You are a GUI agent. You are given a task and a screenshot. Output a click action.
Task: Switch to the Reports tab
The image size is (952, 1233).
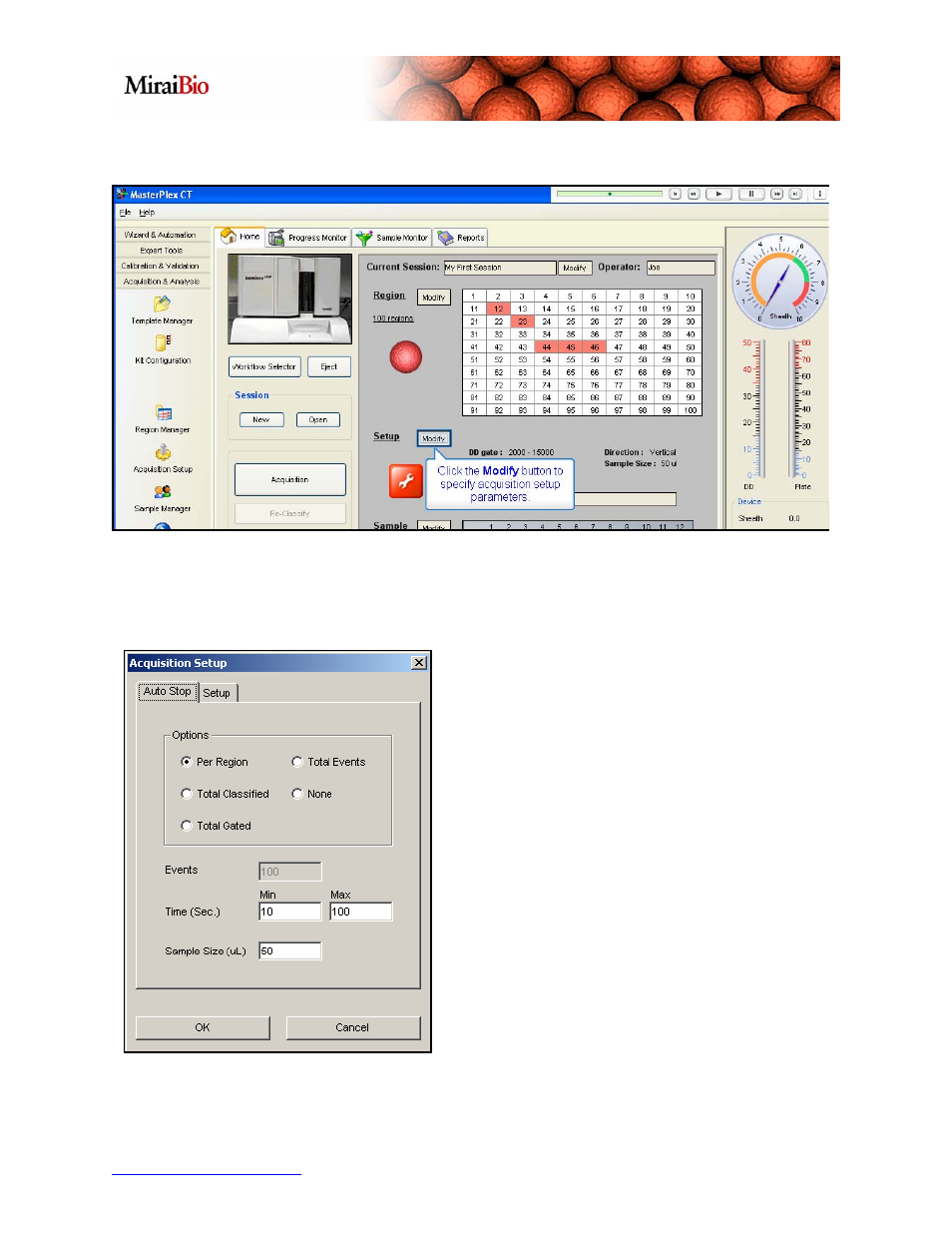point(461,238)
